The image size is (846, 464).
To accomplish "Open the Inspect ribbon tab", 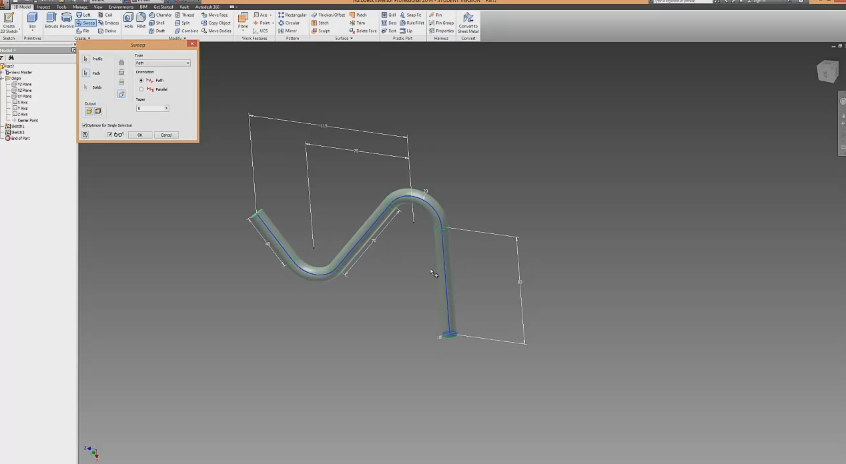I will click(x=44, y=7).
